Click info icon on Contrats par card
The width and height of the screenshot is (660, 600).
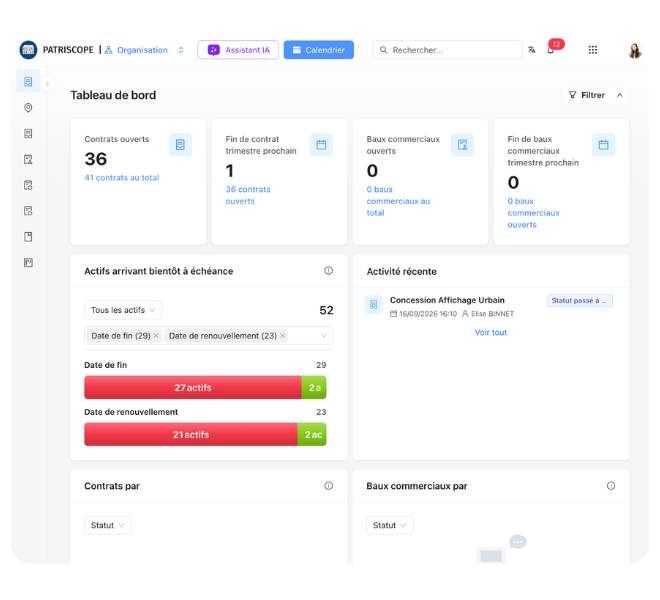pos(328,485)
